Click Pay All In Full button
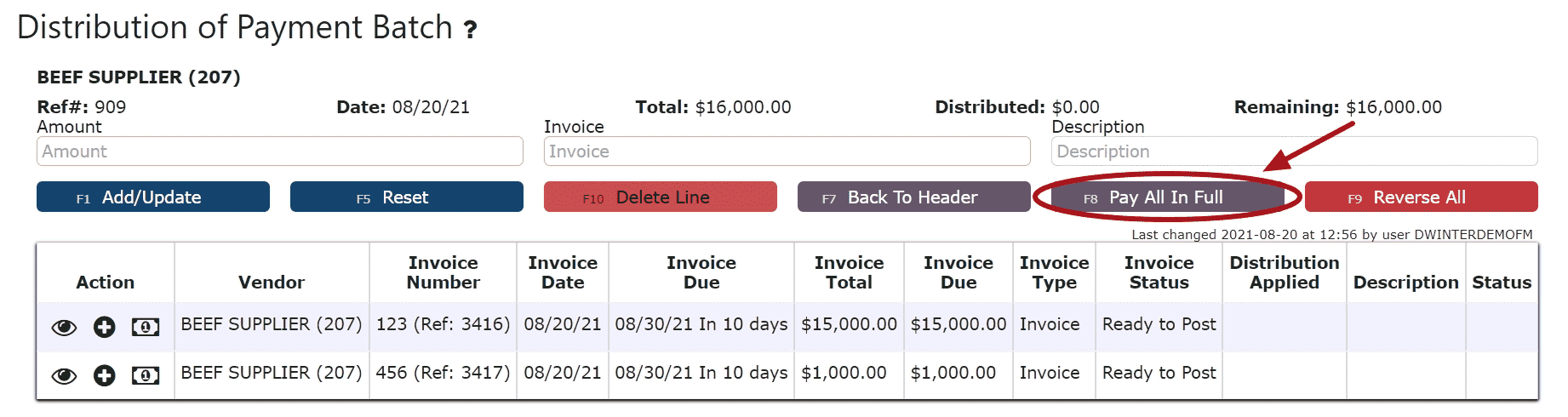Viewport: 1568px width, 417px height. [x=1167, y=197]
